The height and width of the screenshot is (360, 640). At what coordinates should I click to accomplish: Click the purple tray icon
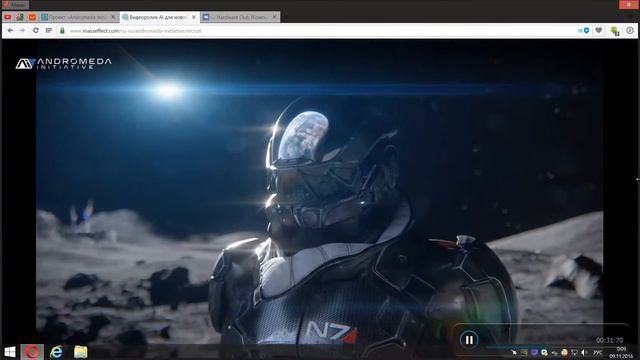534,352
